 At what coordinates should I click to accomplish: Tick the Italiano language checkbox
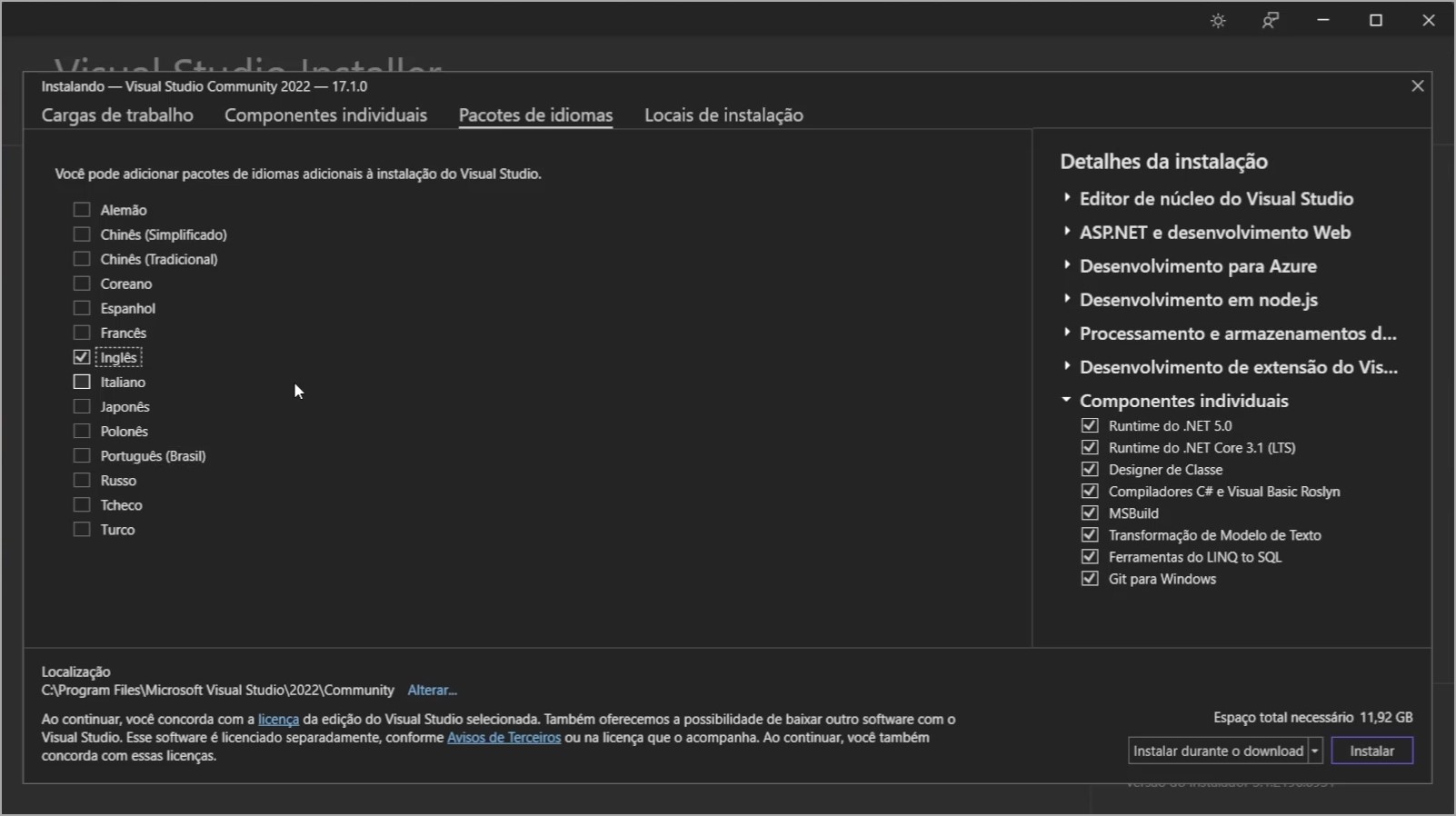coord(82,382)
